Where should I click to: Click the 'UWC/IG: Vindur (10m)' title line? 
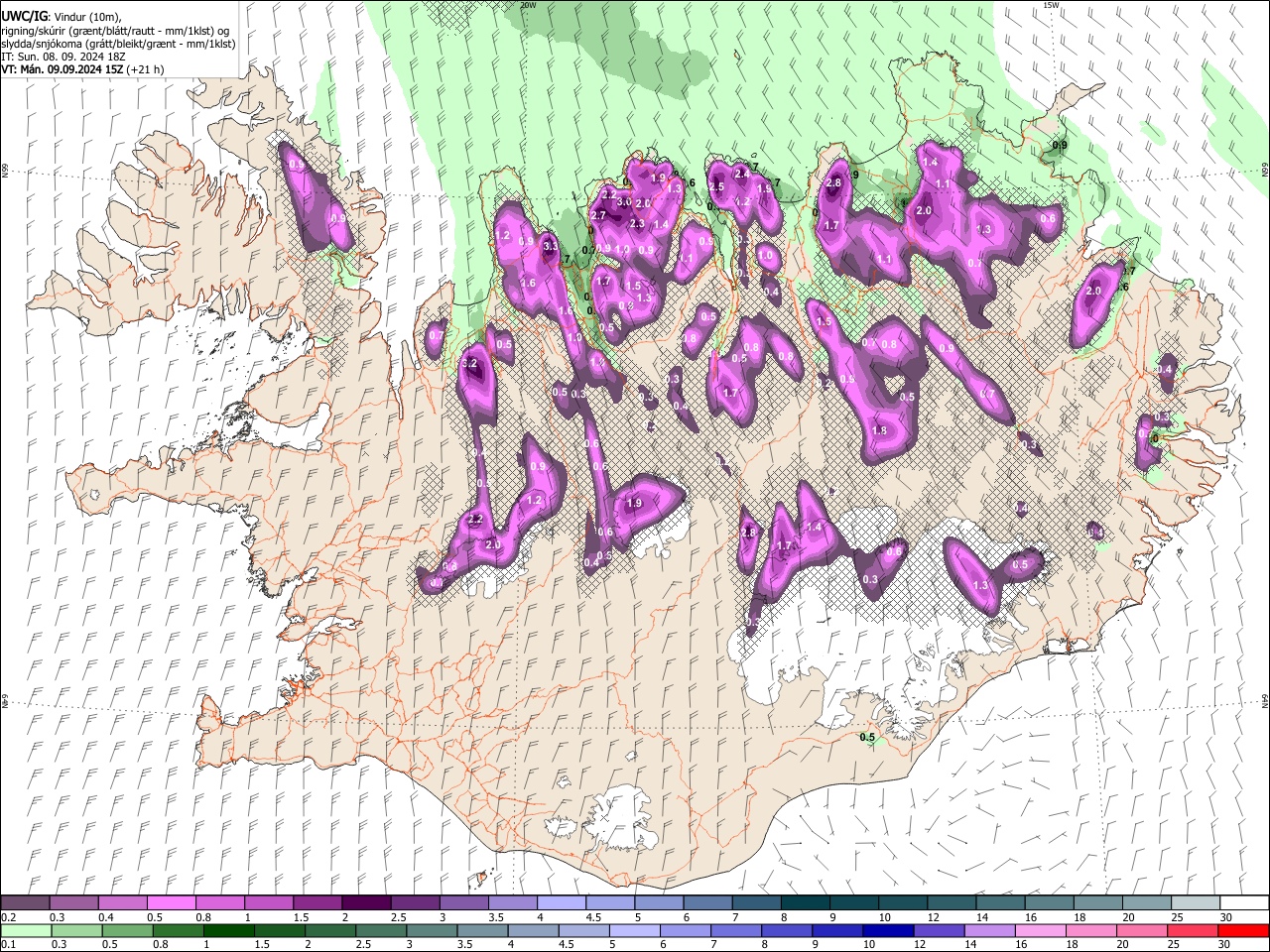click(62, 17)
